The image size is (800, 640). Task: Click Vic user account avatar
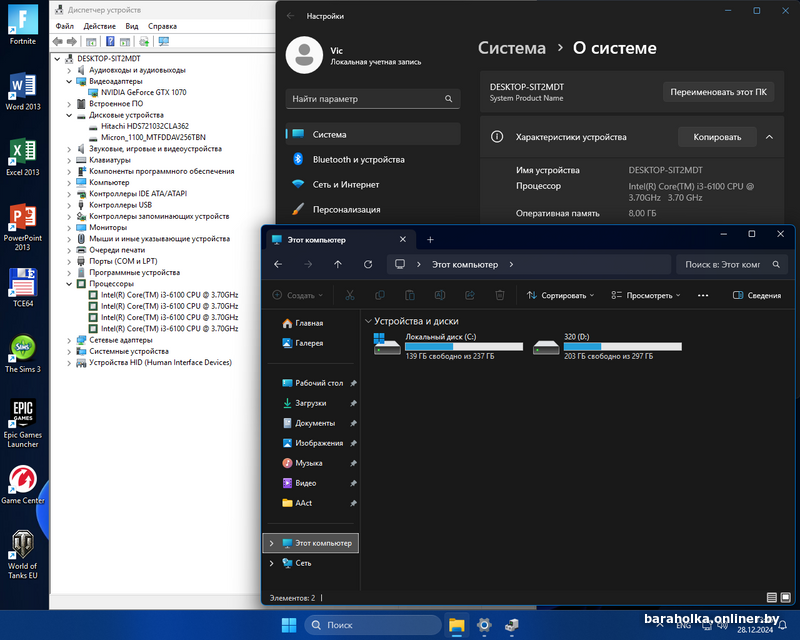pos(304,55)
